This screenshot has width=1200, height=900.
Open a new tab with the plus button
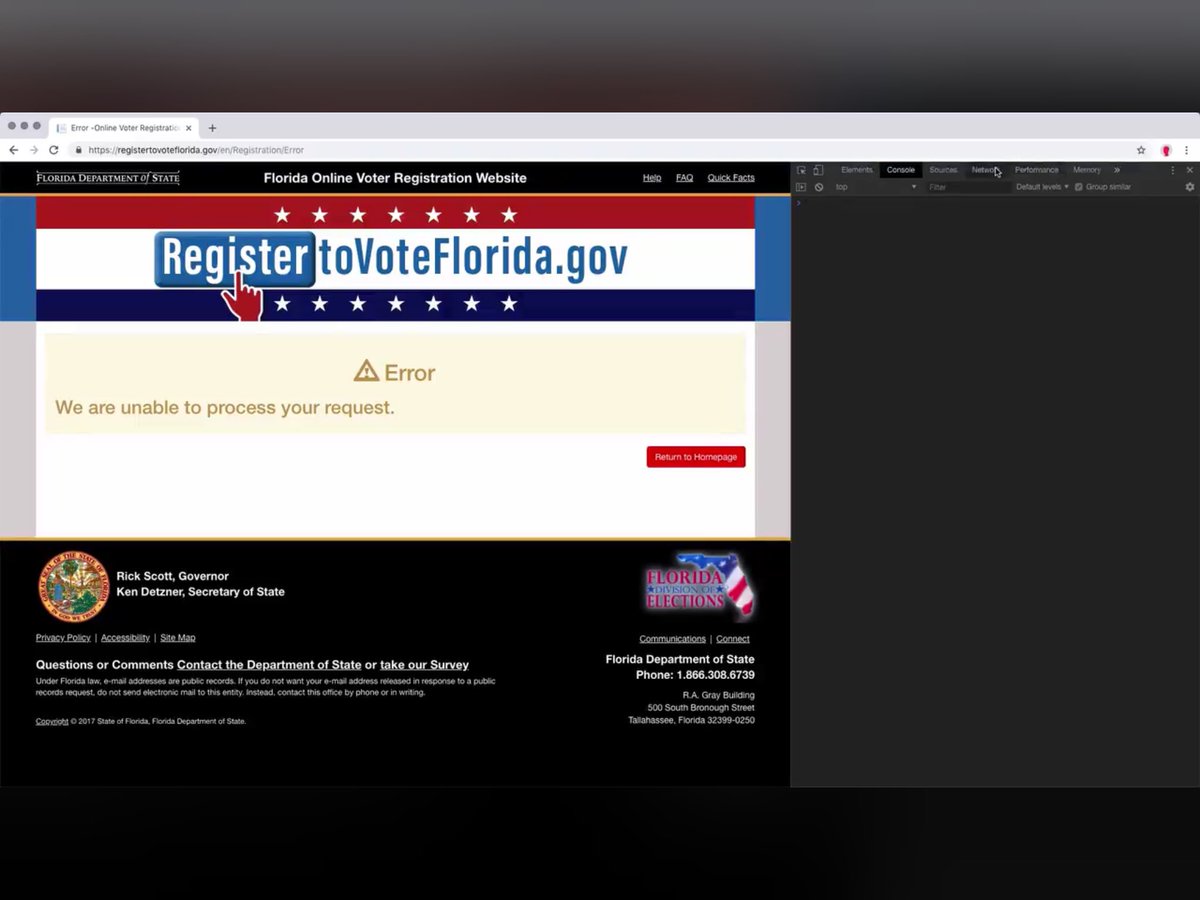click(x=212, y=128)
